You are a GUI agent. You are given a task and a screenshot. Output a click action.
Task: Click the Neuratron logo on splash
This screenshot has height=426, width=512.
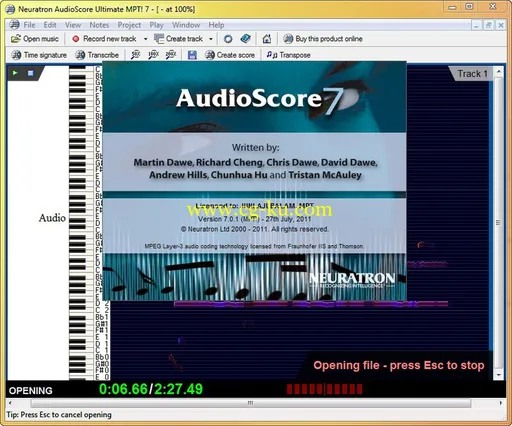pyautogui.click(x=353, y=279)
